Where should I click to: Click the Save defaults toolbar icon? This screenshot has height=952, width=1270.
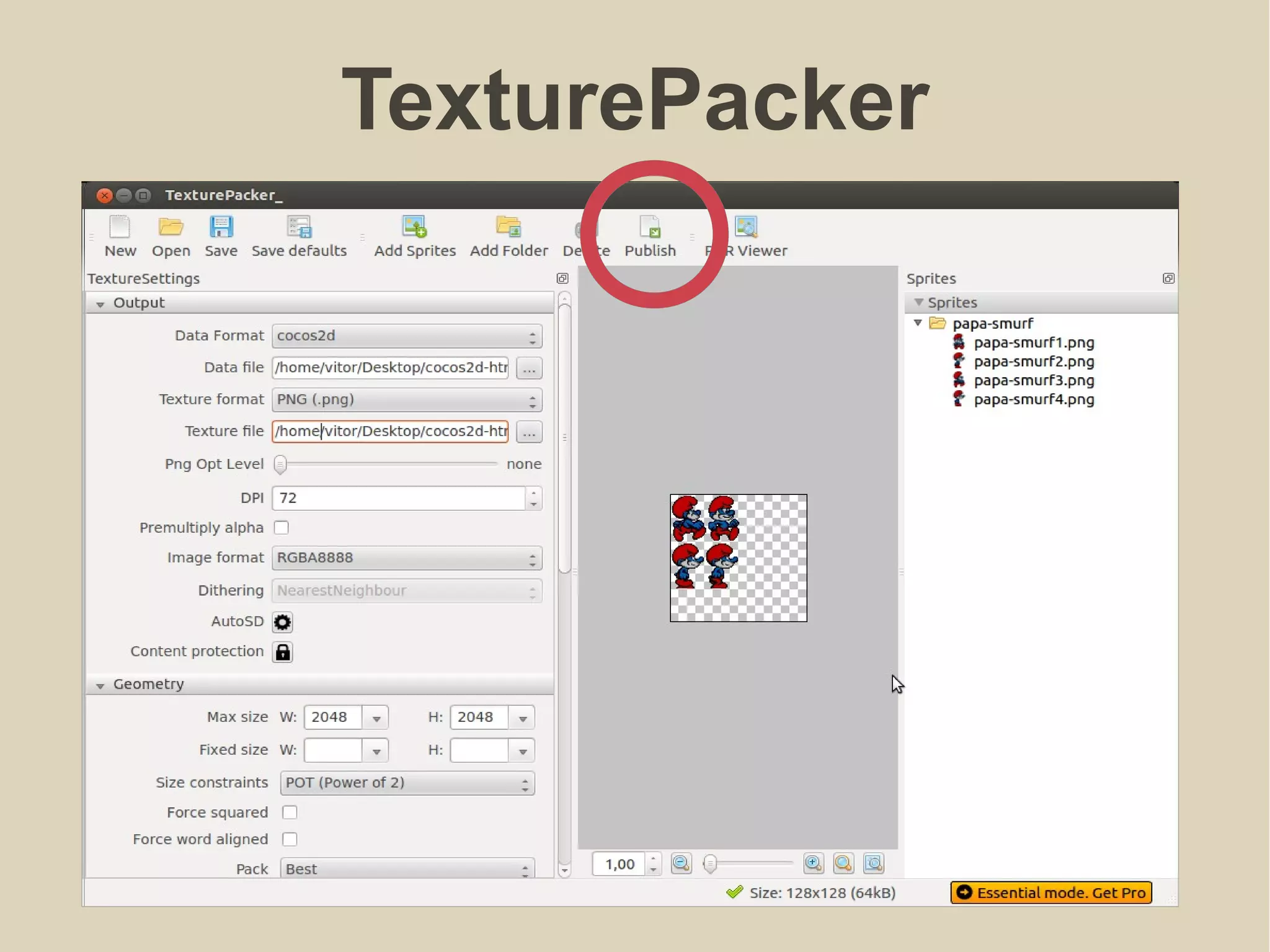(299, 236)
